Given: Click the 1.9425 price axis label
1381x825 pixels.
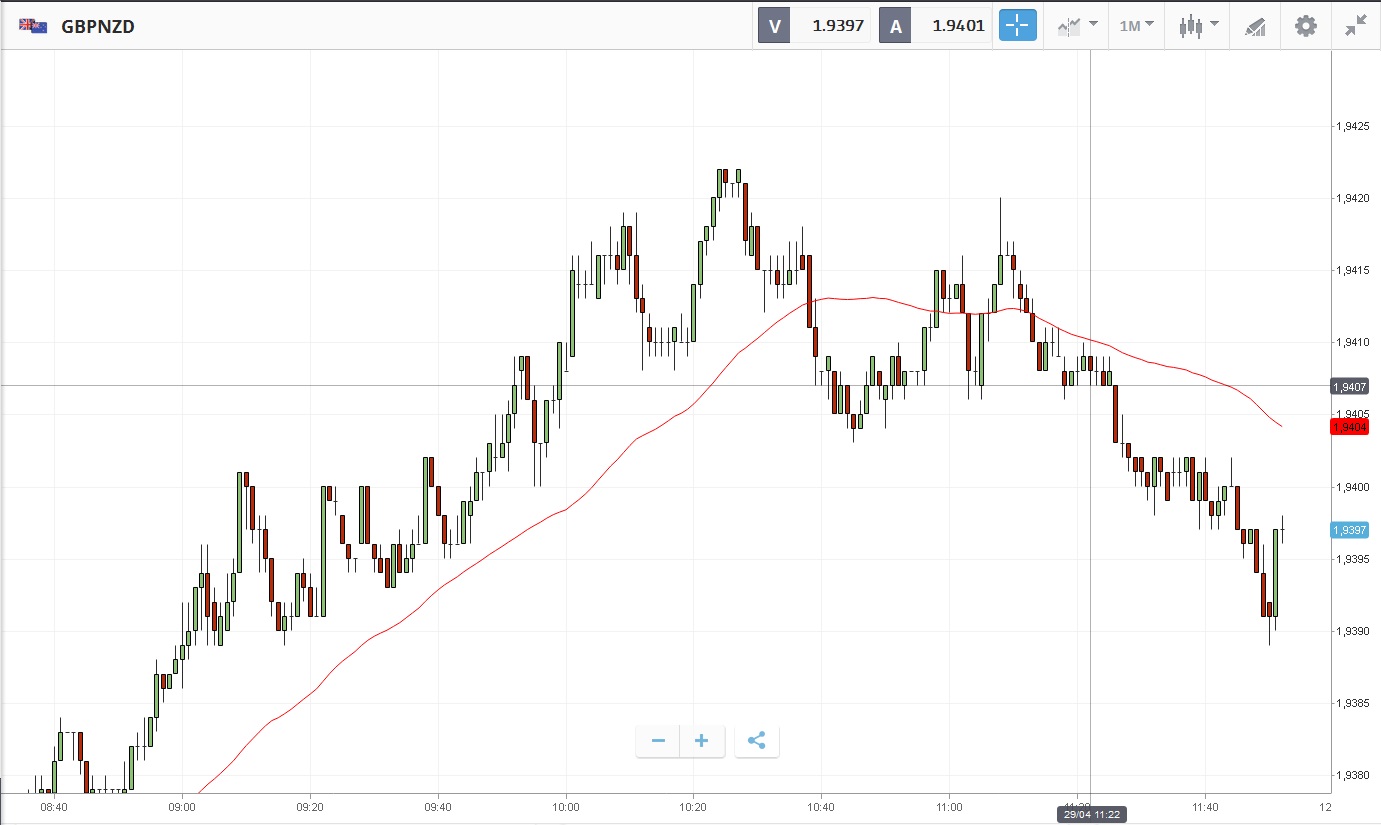Looking at the screenshot, I should pyautogui.click(x=1352, y=126).
